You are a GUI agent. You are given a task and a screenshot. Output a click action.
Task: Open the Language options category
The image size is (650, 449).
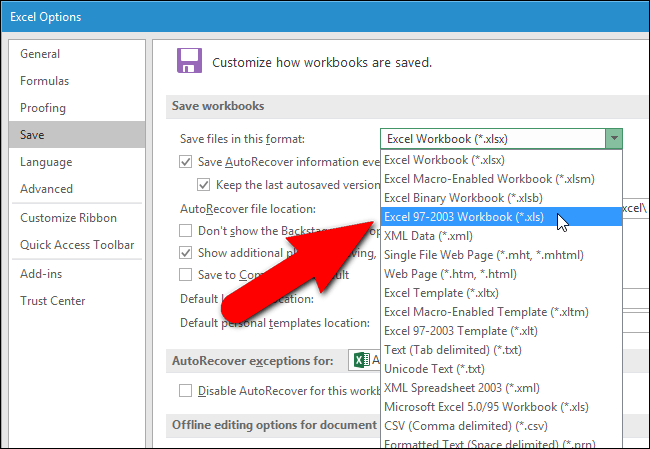(x=77, y=162)
